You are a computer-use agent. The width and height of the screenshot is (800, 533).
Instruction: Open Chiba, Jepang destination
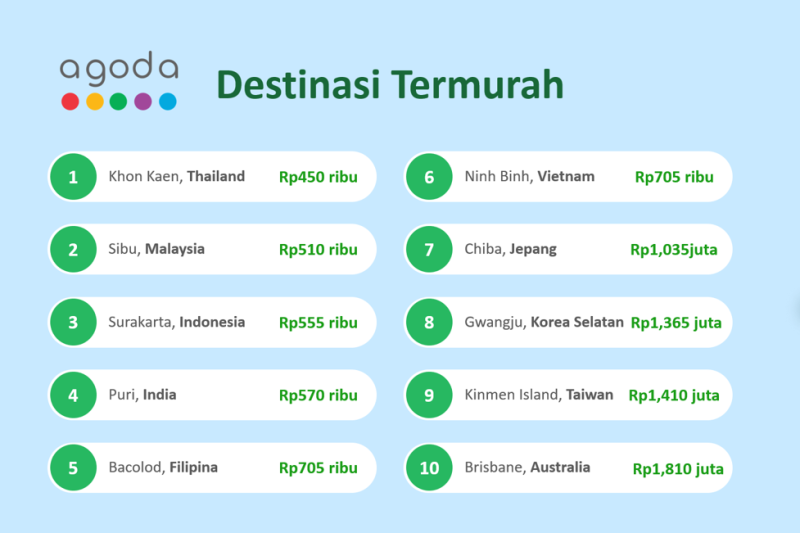(510, 249)
